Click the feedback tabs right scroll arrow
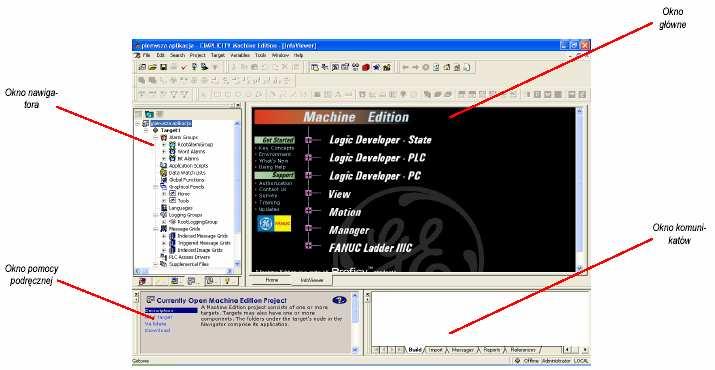The height and width of the screenshot is (370, 715). [585, 350]
